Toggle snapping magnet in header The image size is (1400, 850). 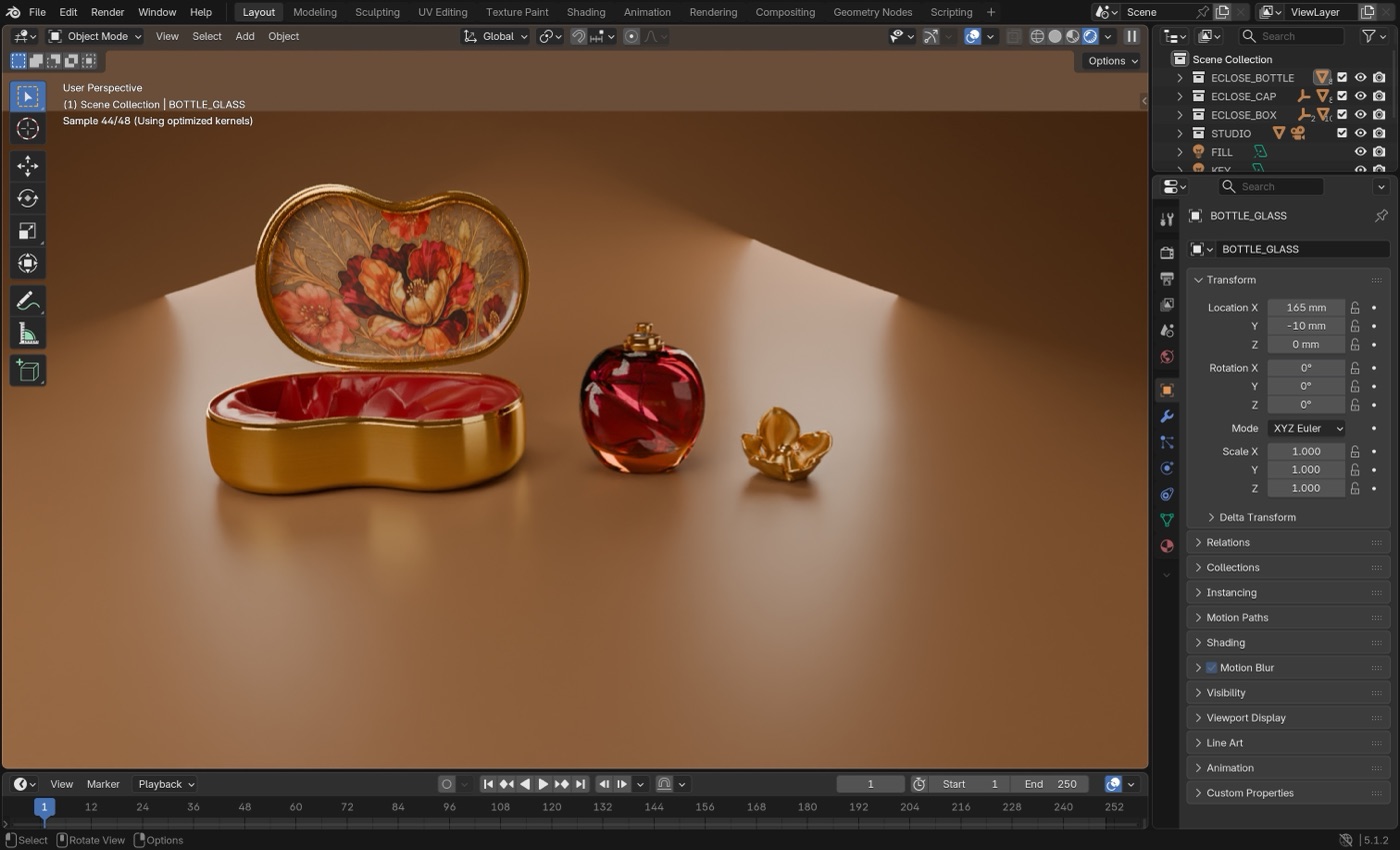click(578, 36)
